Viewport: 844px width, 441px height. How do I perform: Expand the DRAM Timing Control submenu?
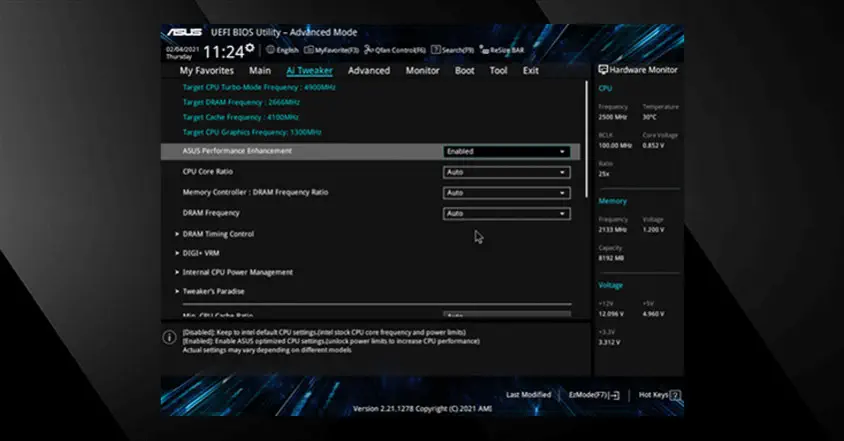[x=217, y=234]
